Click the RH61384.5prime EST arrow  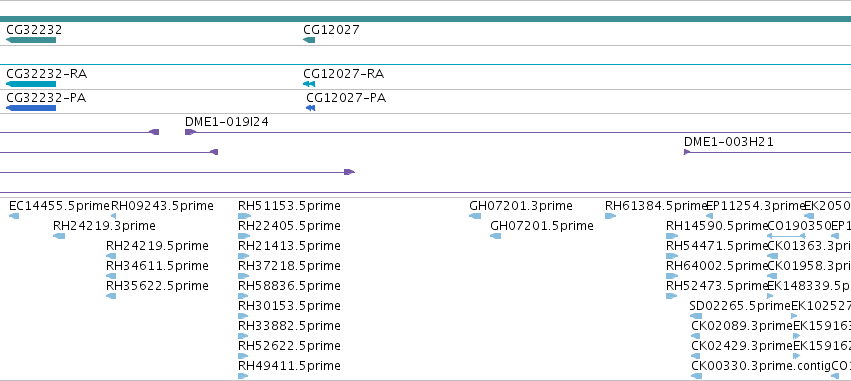611,216
